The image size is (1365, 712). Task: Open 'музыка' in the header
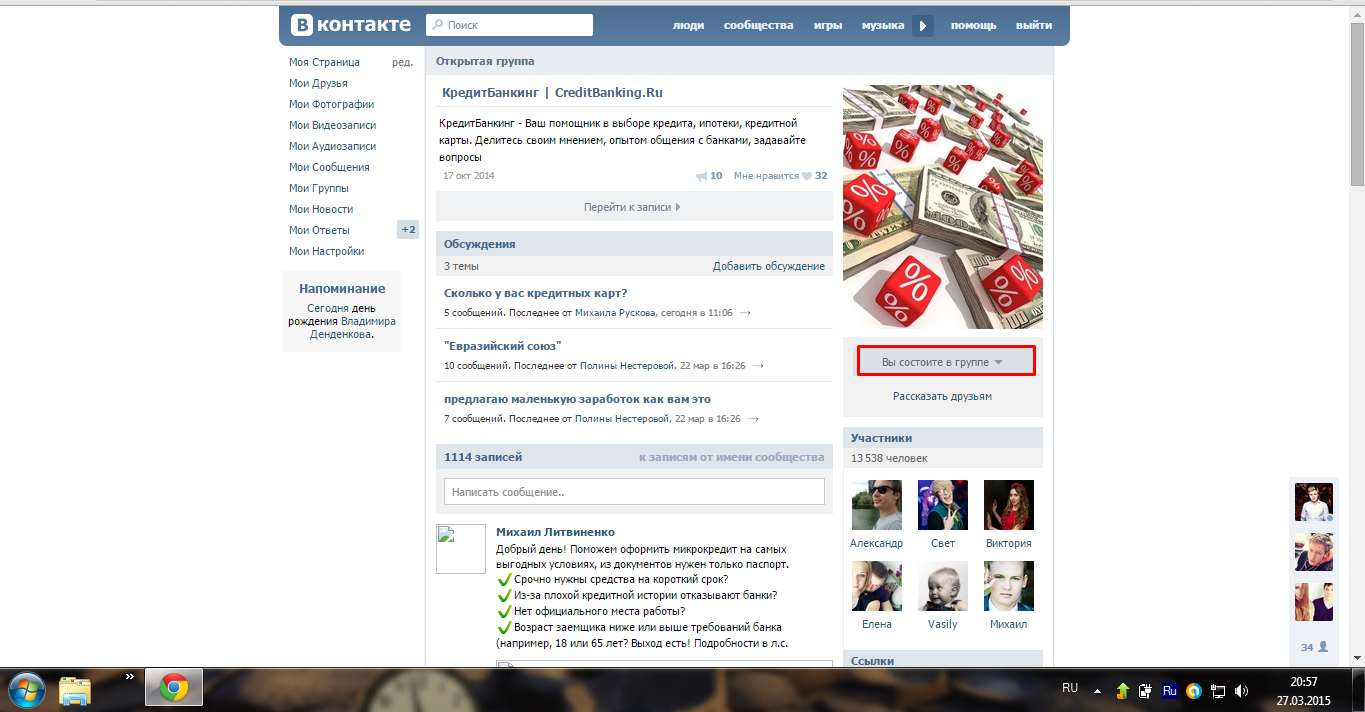(883, 26)
